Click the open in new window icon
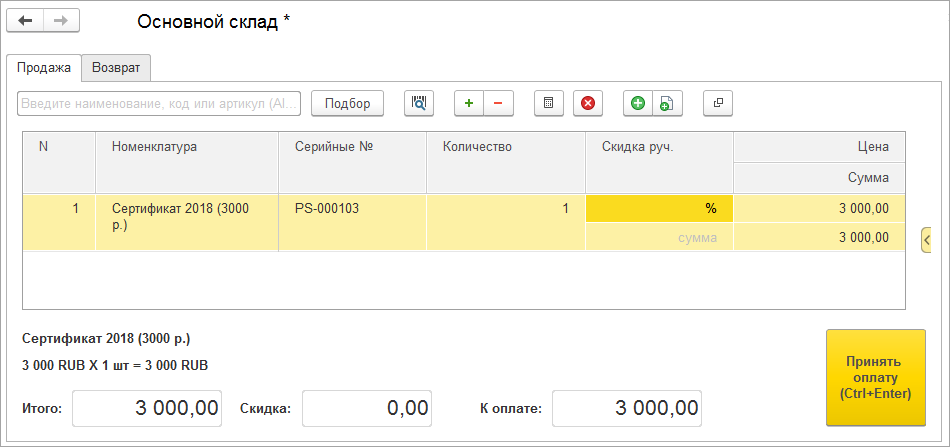 718,103
